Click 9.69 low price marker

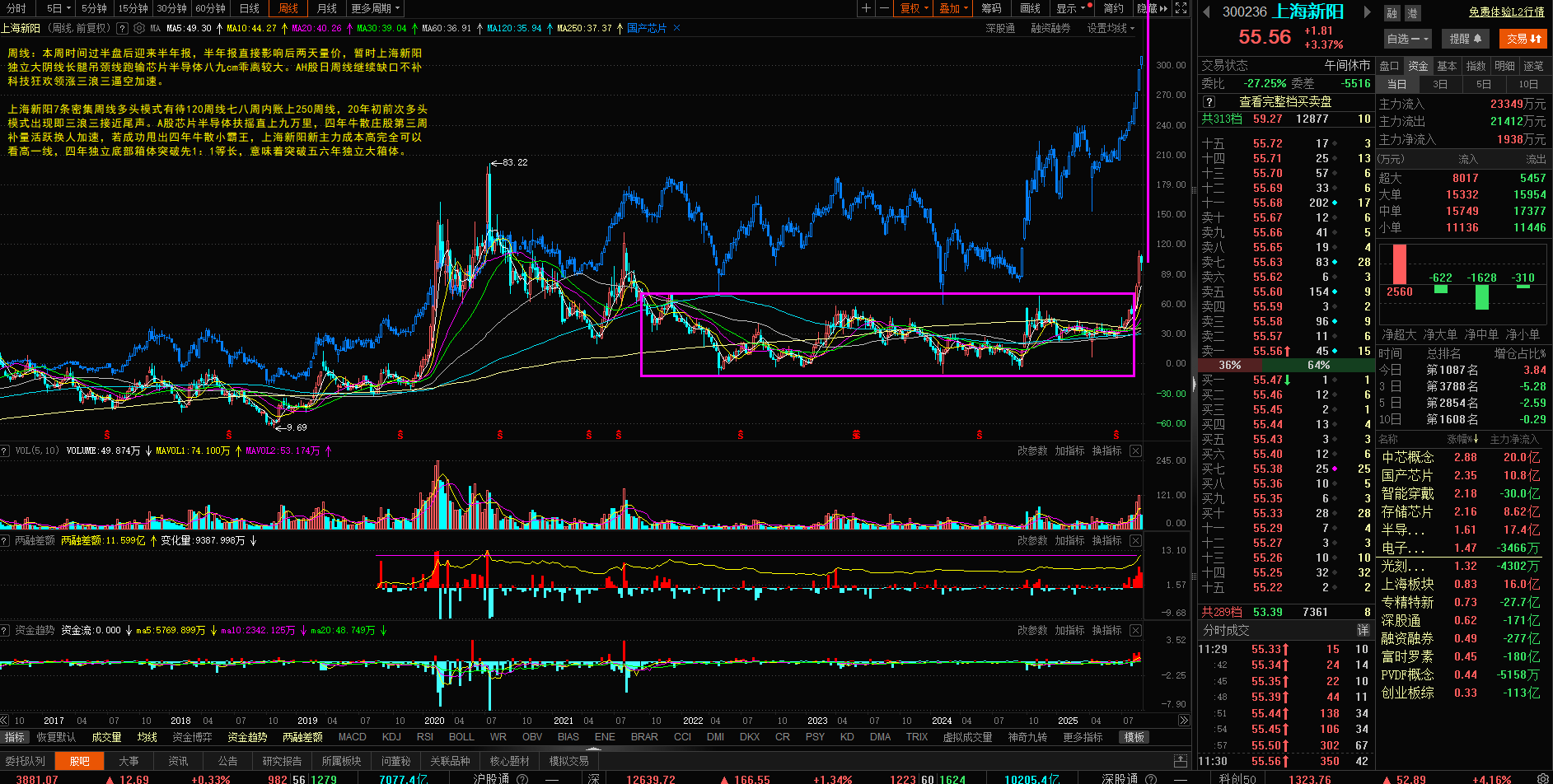tap(291, 427)
